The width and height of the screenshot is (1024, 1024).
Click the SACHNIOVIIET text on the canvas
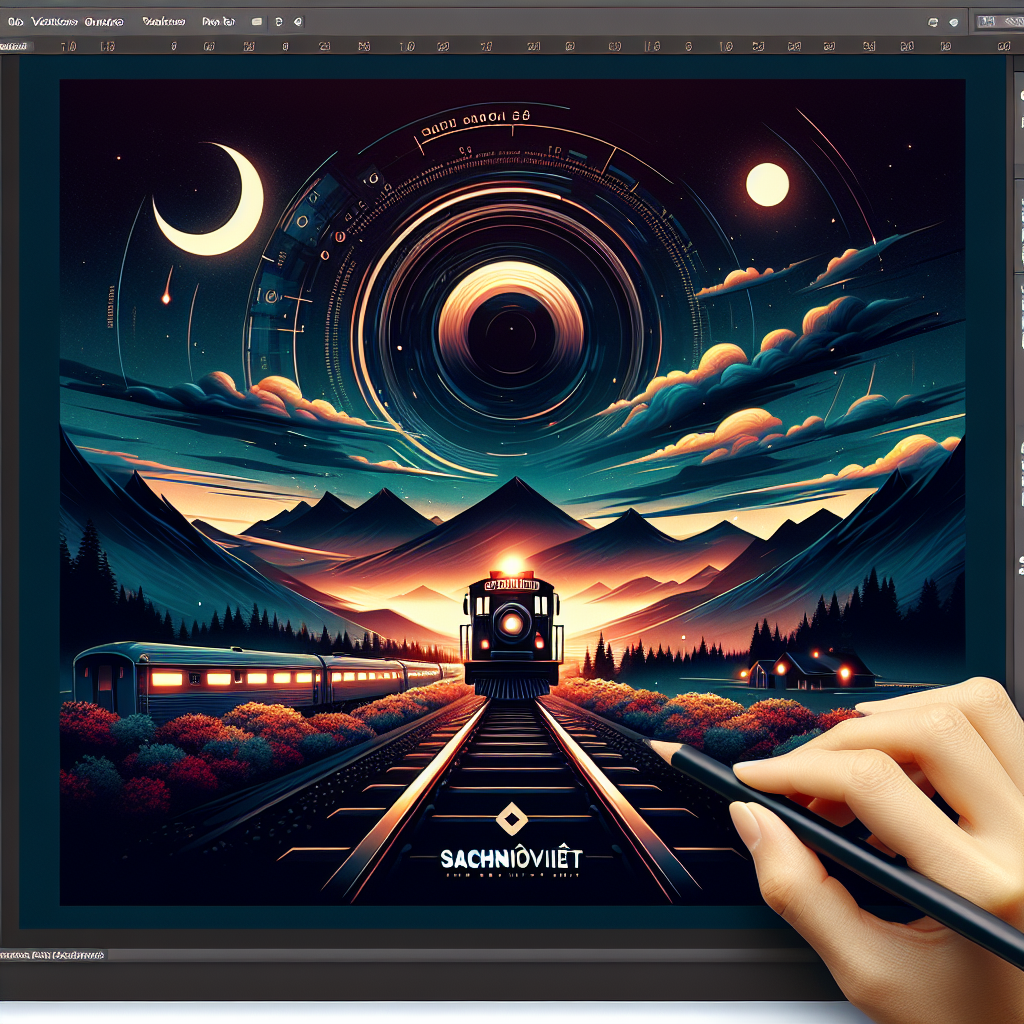coord(512,858)
